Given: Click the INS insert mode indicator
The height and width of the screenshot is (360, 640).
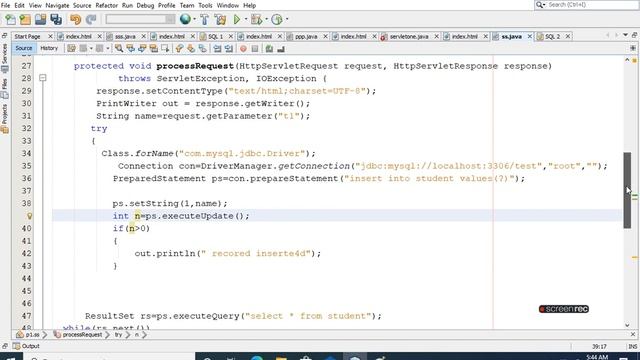Looking at the screenshot, I should [x=633, y=346].
